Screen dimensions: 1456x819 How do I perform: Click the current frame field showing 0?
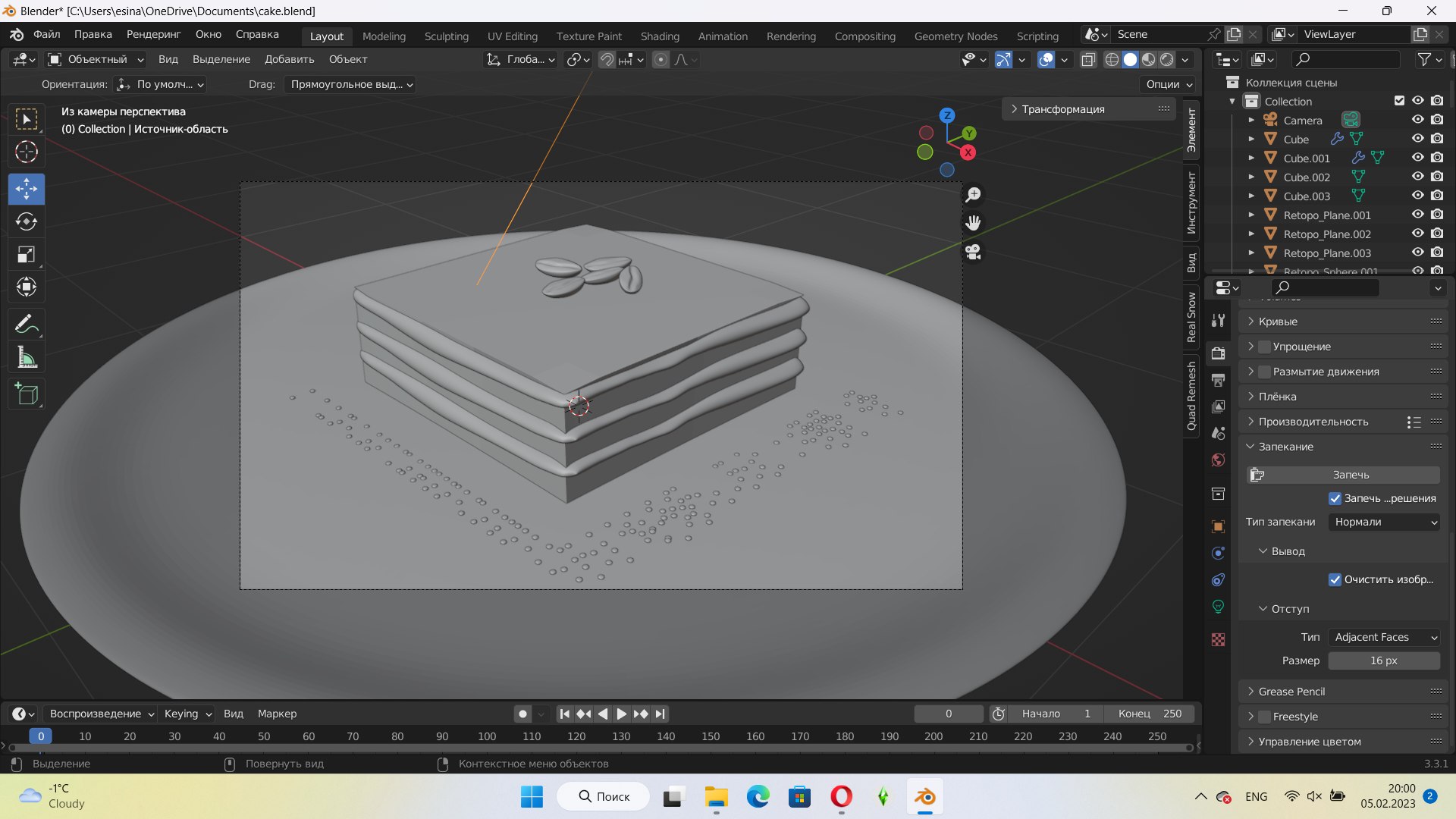pyautogui.click(x=948, y=714)
